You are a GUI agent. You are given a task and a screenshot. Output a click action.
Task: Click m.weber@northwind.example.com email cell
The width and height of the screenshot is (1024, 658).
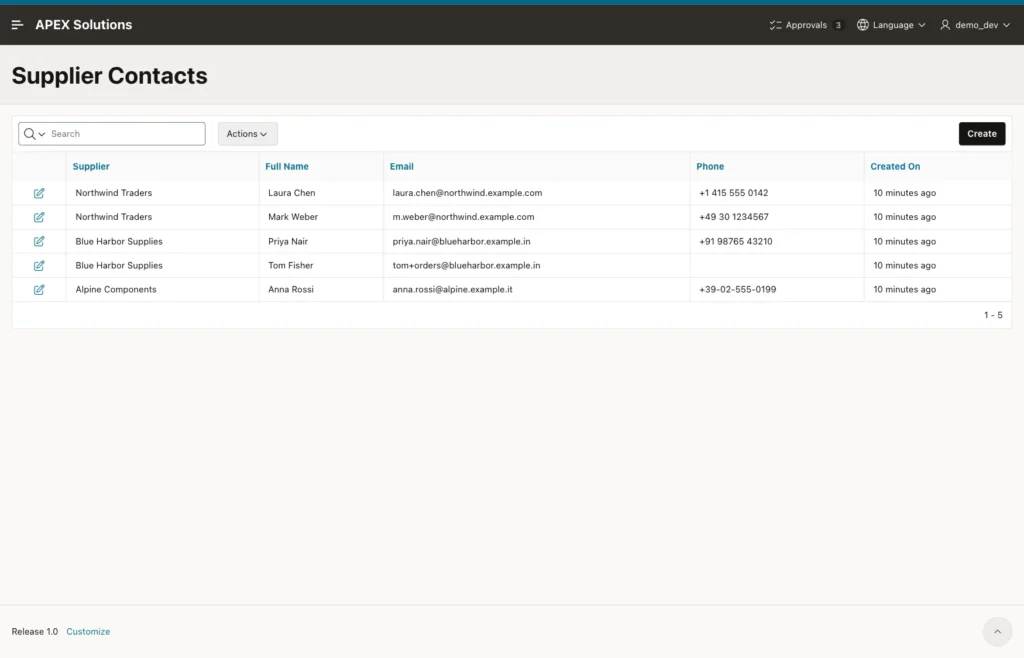[463, 217]
